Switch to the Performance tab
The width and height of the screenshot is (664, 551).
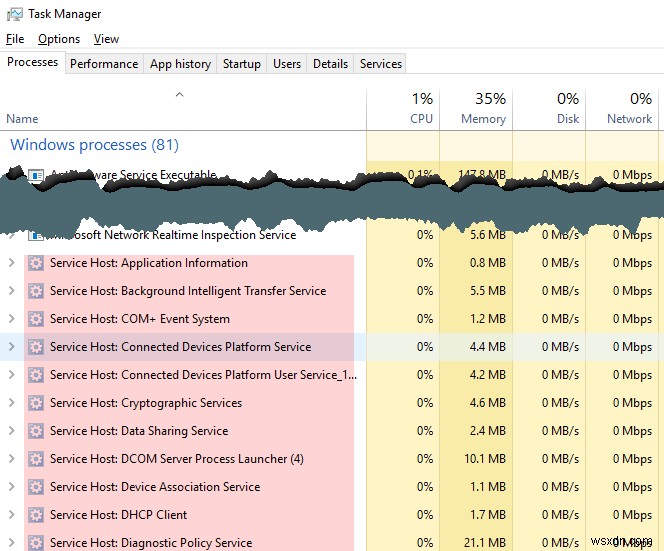[104, 64]
